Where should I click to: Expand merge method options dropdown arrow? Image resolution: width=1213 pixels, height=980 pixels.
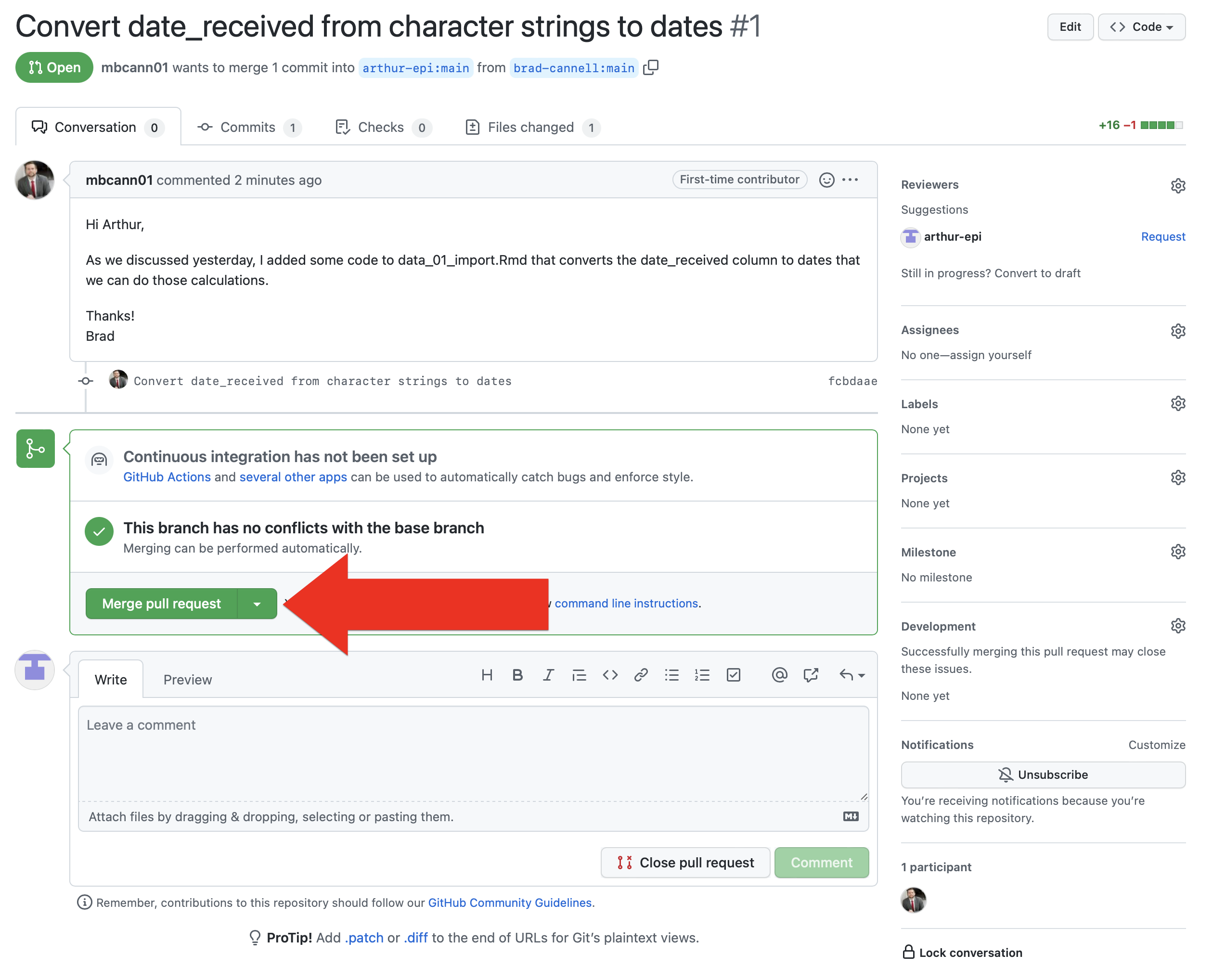(x=257, y=604)
